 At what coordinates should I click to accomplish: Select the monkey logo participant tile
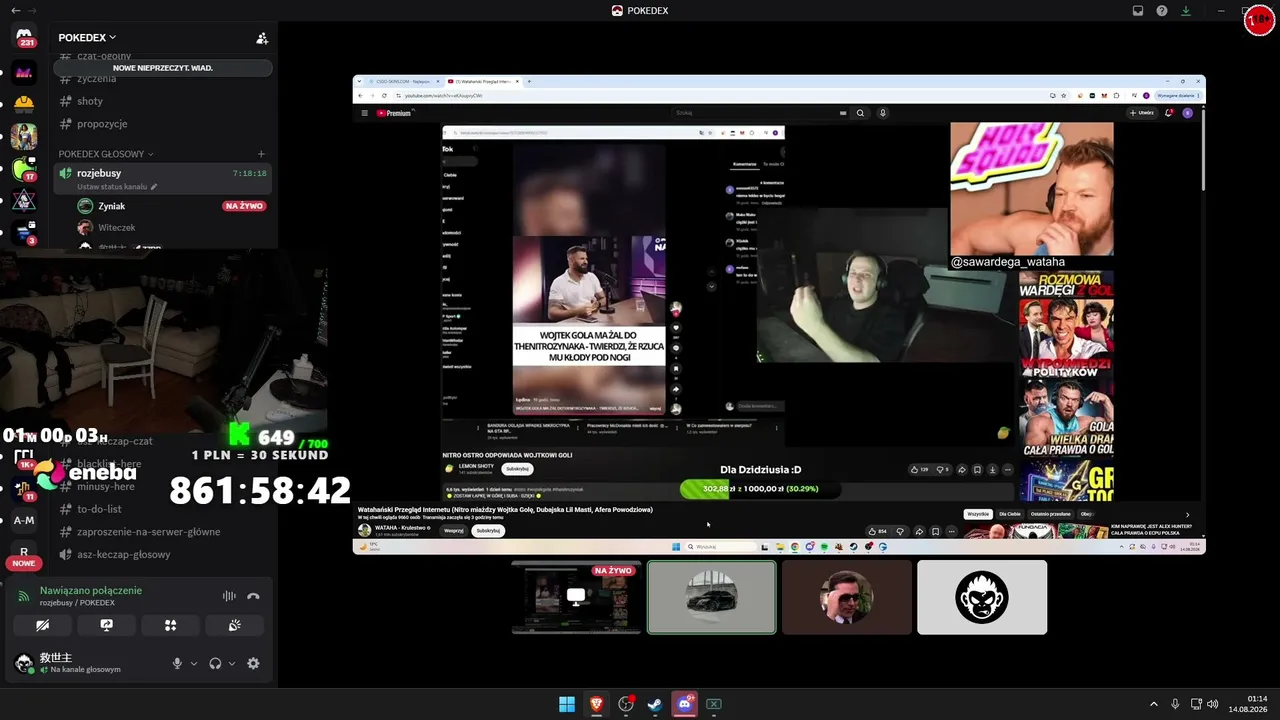(x=982, y=597)
